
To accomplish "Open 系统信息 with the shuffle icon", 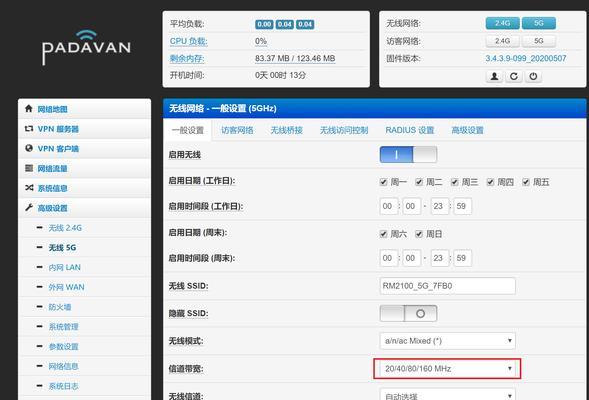I will coord(85,188).
